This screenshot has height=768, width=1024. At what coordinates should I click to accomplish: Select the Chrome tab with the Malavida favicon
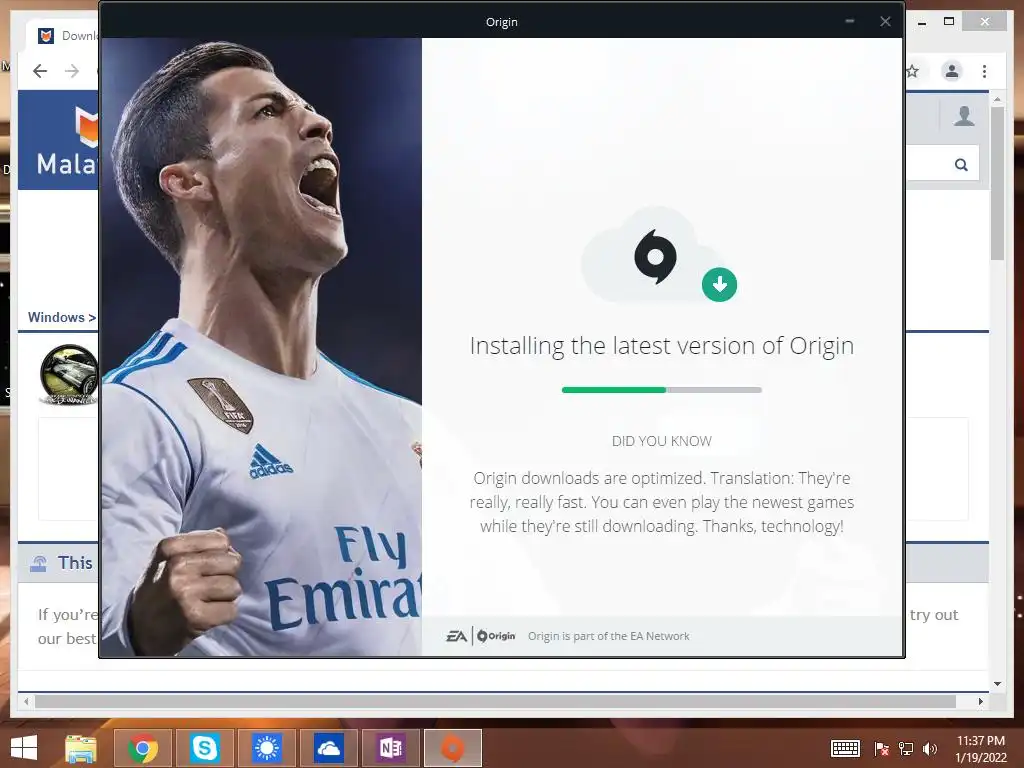point(63,36)
